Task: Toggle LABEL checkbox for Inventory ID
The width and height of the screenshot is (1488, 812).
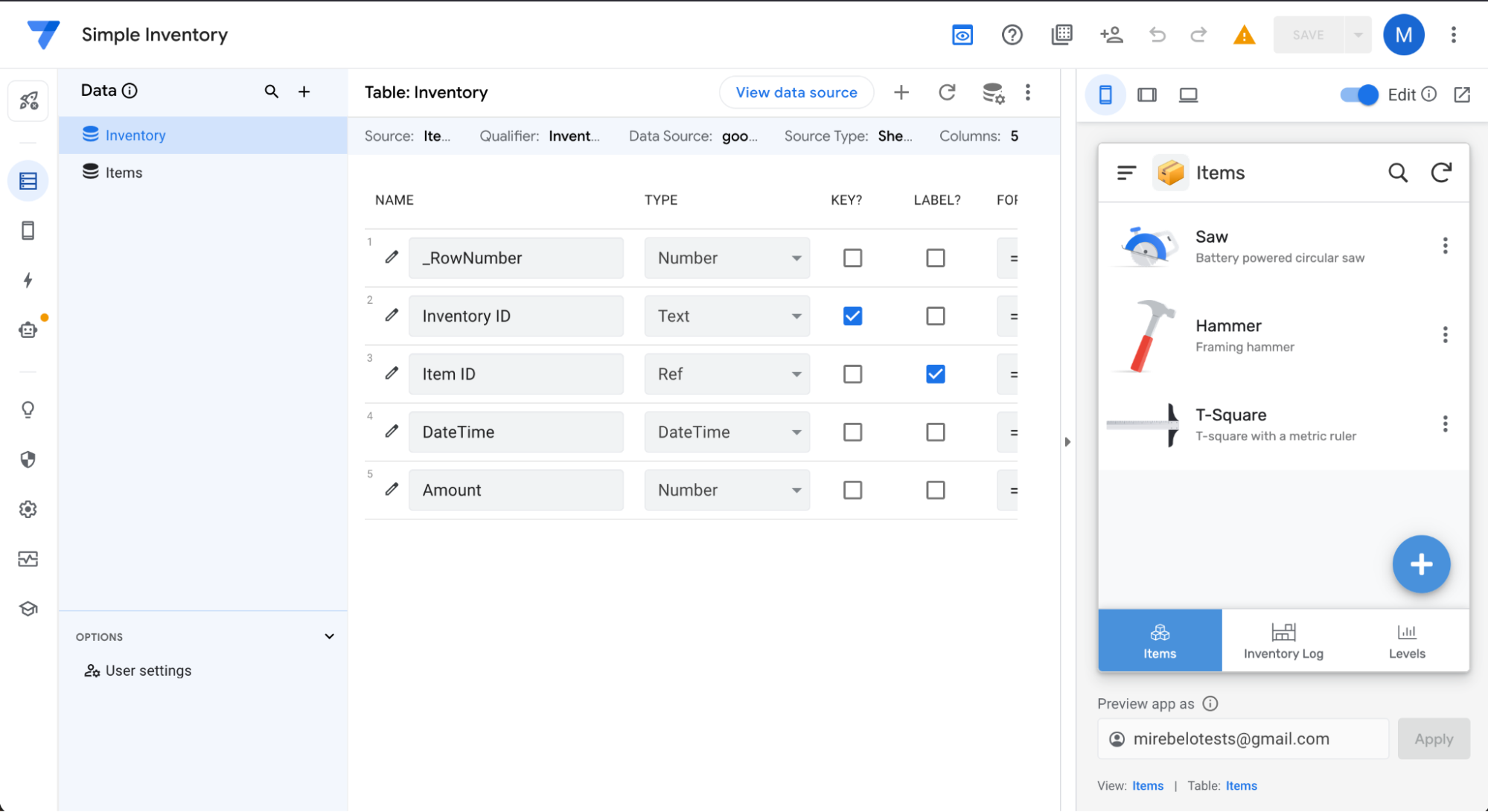Action: click(936, 316)
